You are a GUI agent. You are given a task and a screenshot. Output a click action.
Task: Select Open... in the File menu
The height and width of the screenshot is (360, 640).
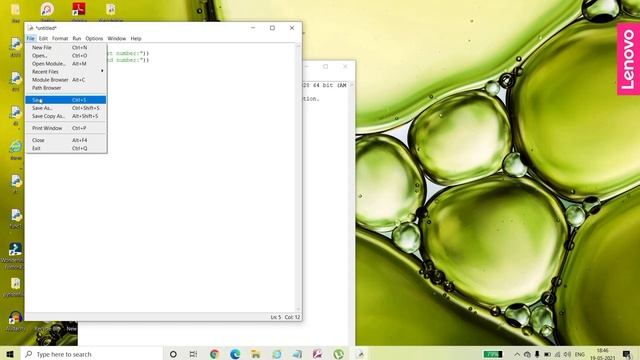tap(66, 56)
